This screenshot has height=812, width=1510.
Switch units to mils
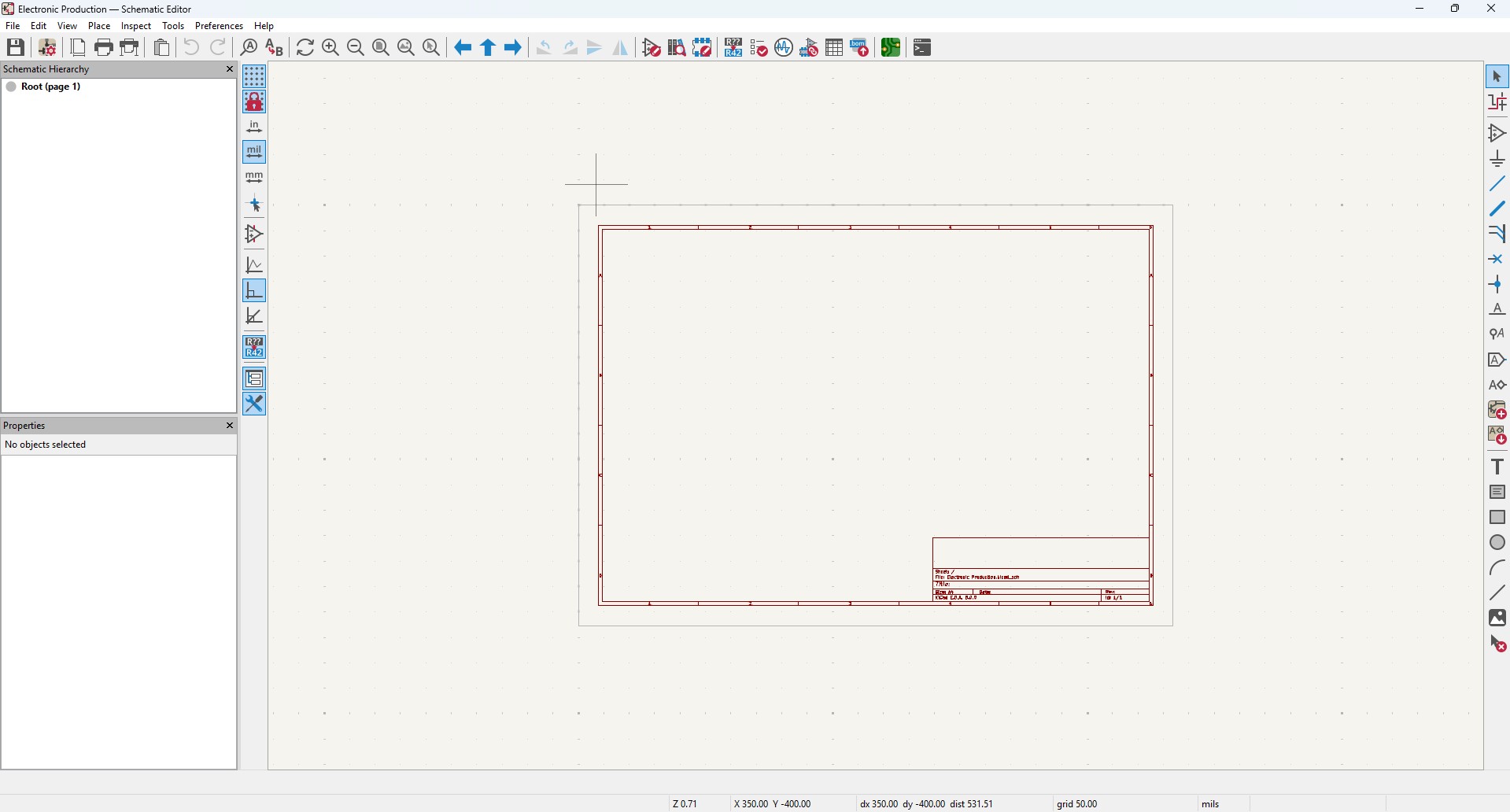(x=255, y=152)
